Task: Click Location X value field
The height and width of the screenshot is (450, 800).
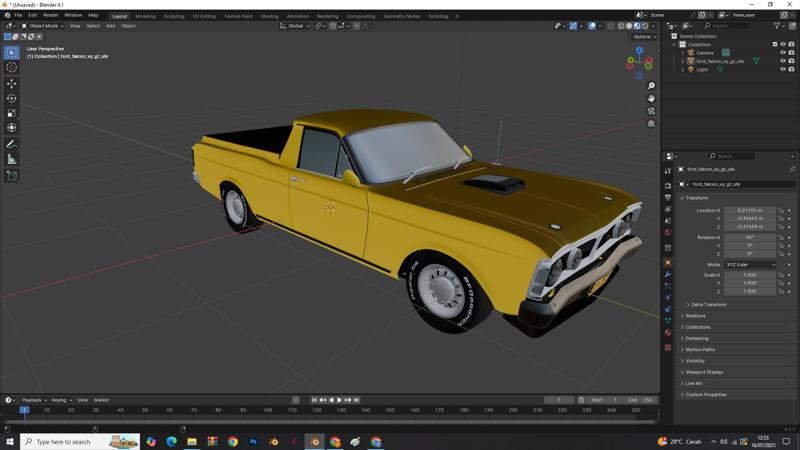Action: point(750,210)
